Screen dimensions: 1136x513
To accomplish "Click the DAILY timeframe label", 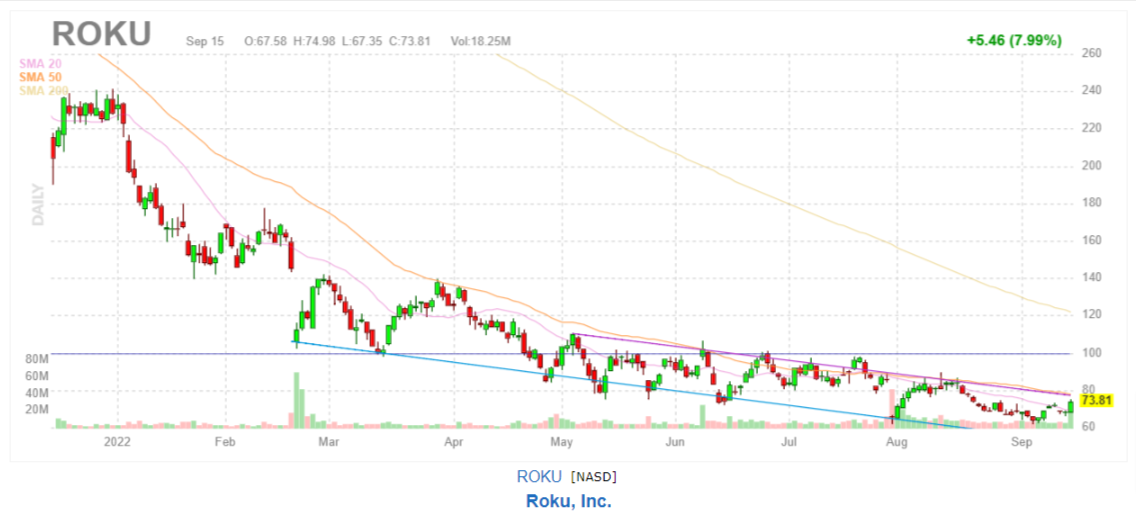I will click(38, 204).
